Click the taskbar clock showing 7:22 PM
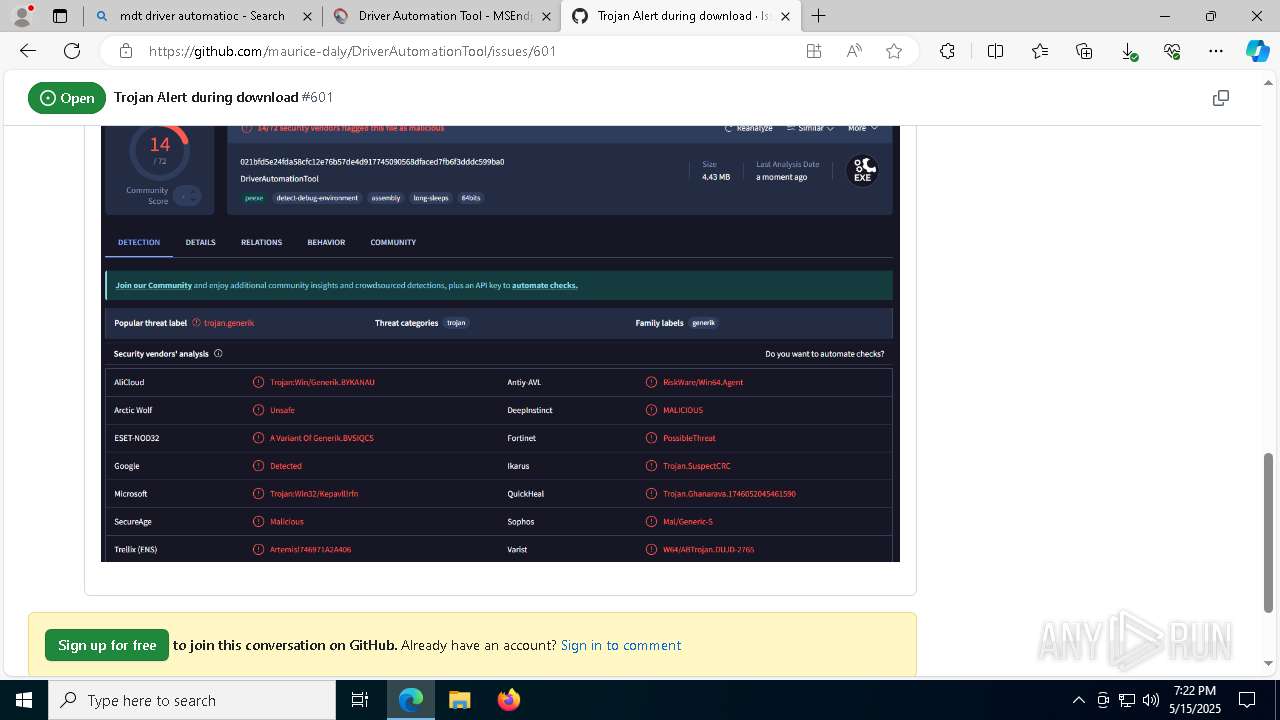1280x720 pixels. tap(1194, 700)
